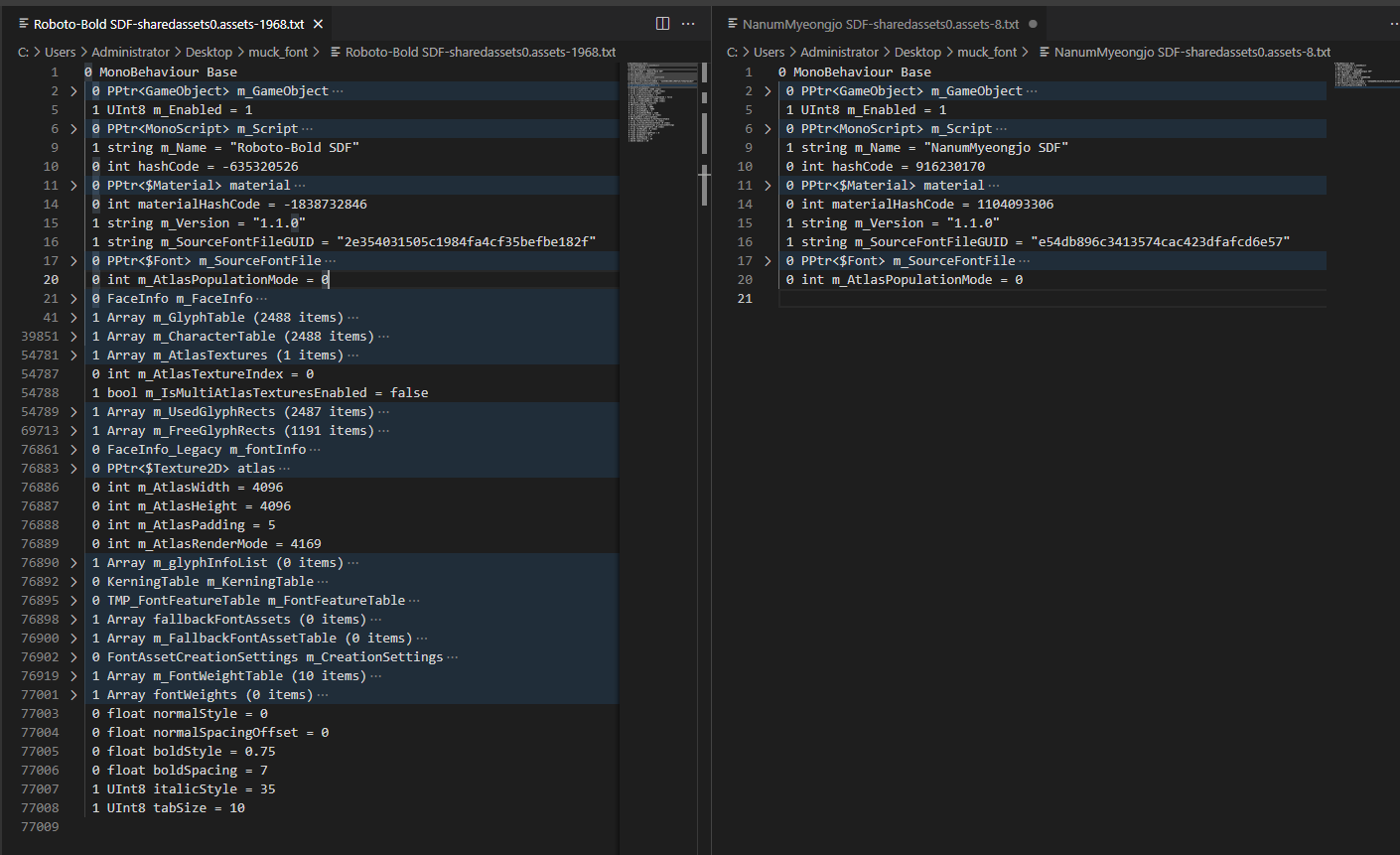Open the Desktop breadcrumb in the right editor

[x=917, y=52]
